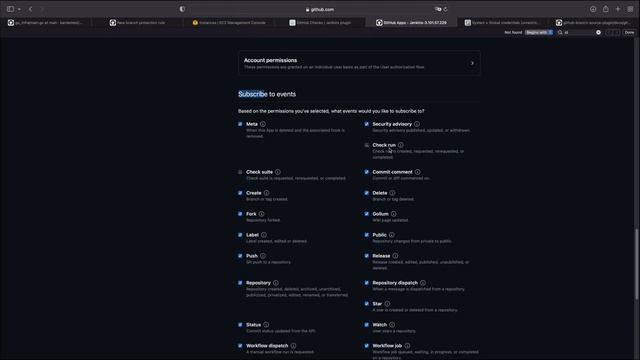640x360 pixels.
Task: Click Done in the find bar
Action: click(629, 32)
